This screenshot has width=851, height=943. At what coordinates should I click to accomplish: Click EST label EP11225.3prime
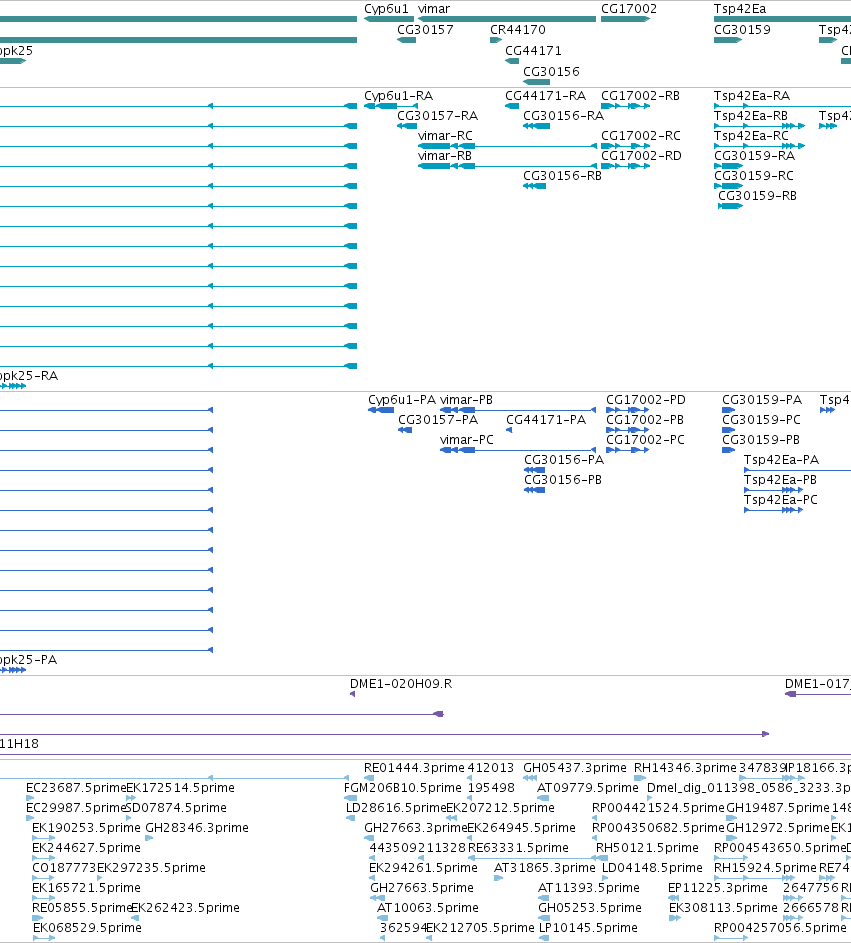pyautogui.click(x=718, y=887)
